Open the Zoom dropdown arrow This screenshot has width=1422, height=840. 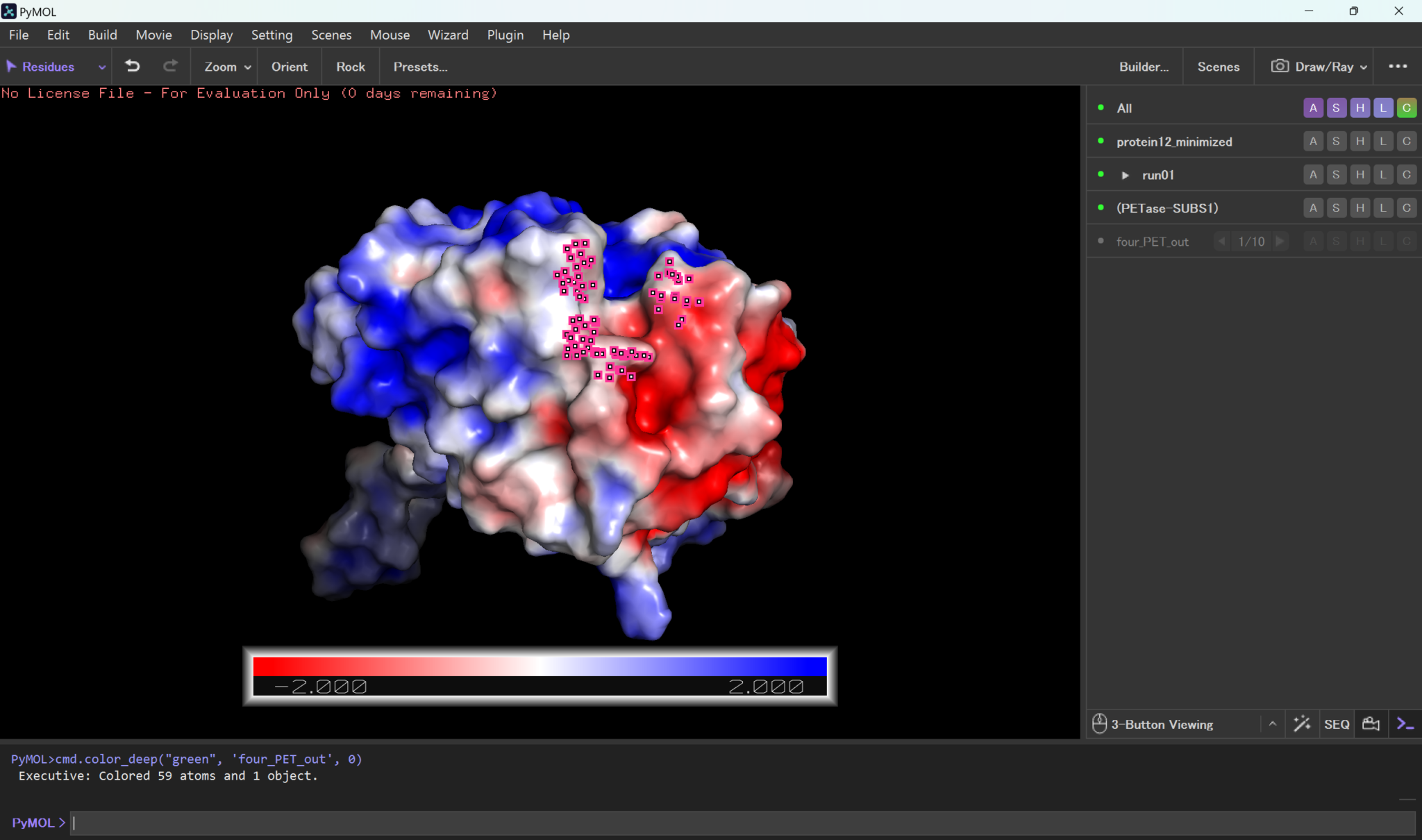(x=247, y=67)
